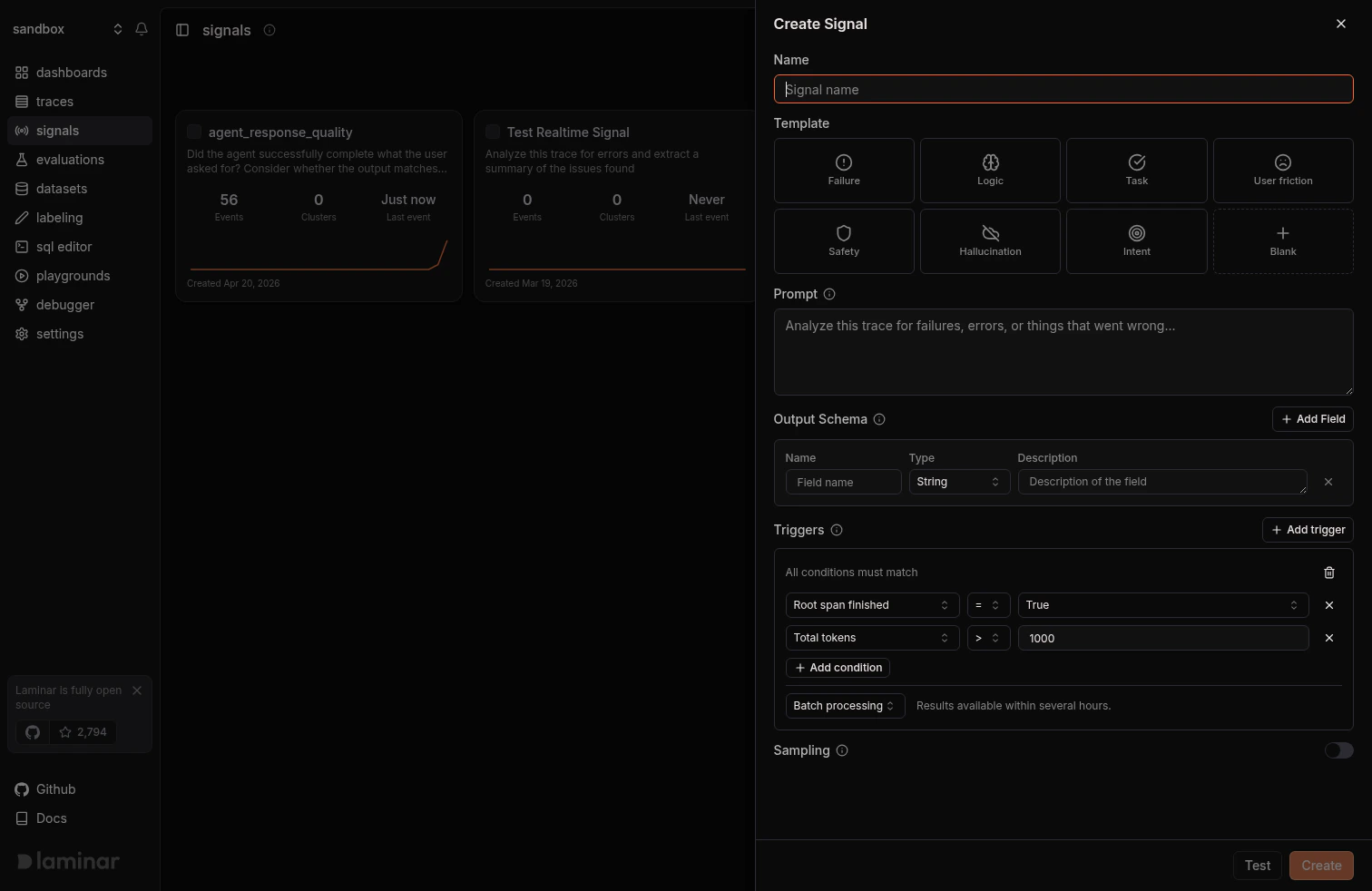The width and height of the screenshot is (1372, 891).
Task: Click the Prompt info icon
Action: coord(829,294)
